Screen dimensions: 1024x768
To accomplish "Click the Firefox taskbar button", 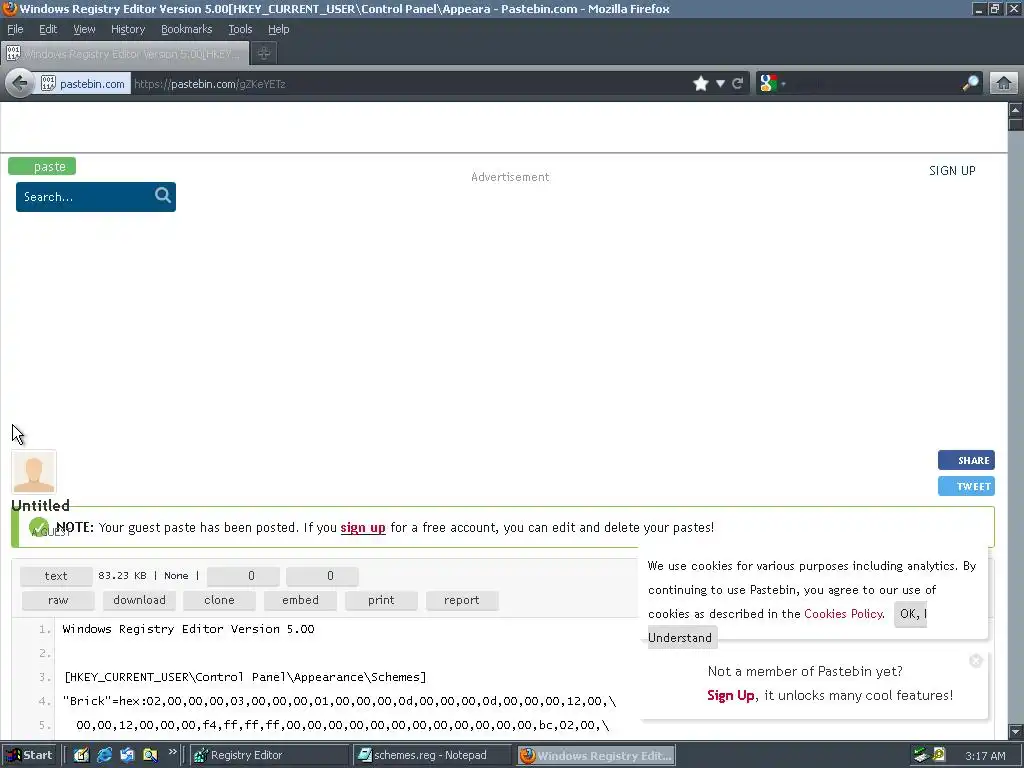I will 596,756.
